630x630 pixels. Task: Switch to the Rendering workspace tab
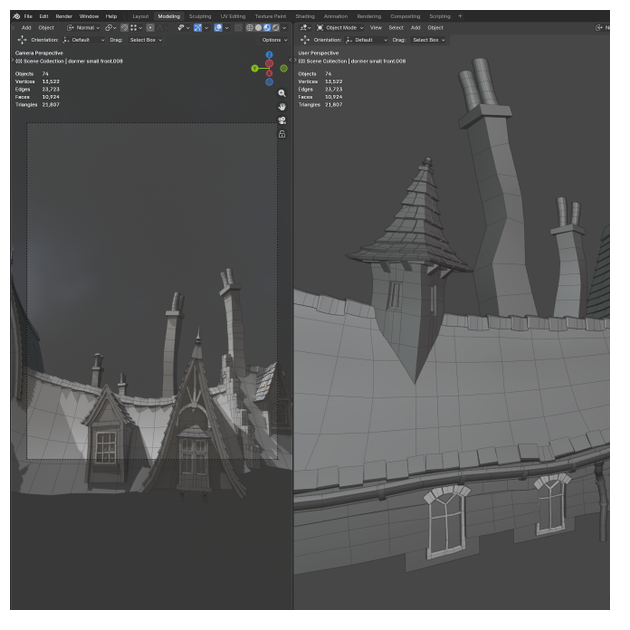coord(369,16)
